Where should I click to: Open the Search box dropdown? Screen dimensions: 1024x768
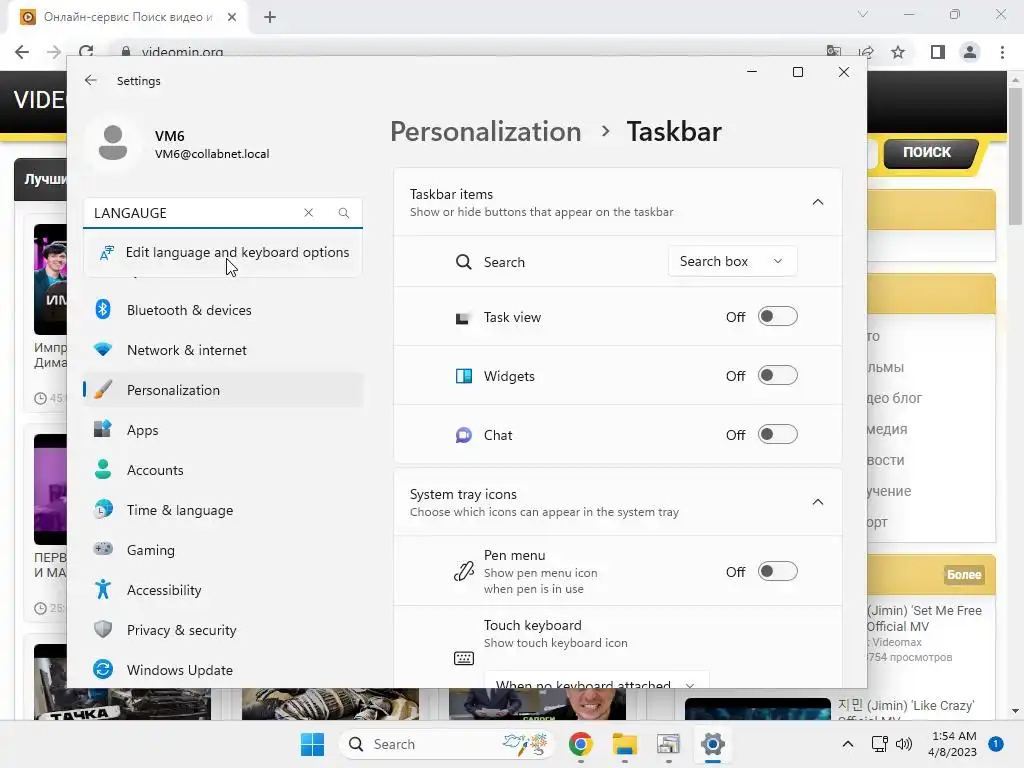[x=732, y=261]
